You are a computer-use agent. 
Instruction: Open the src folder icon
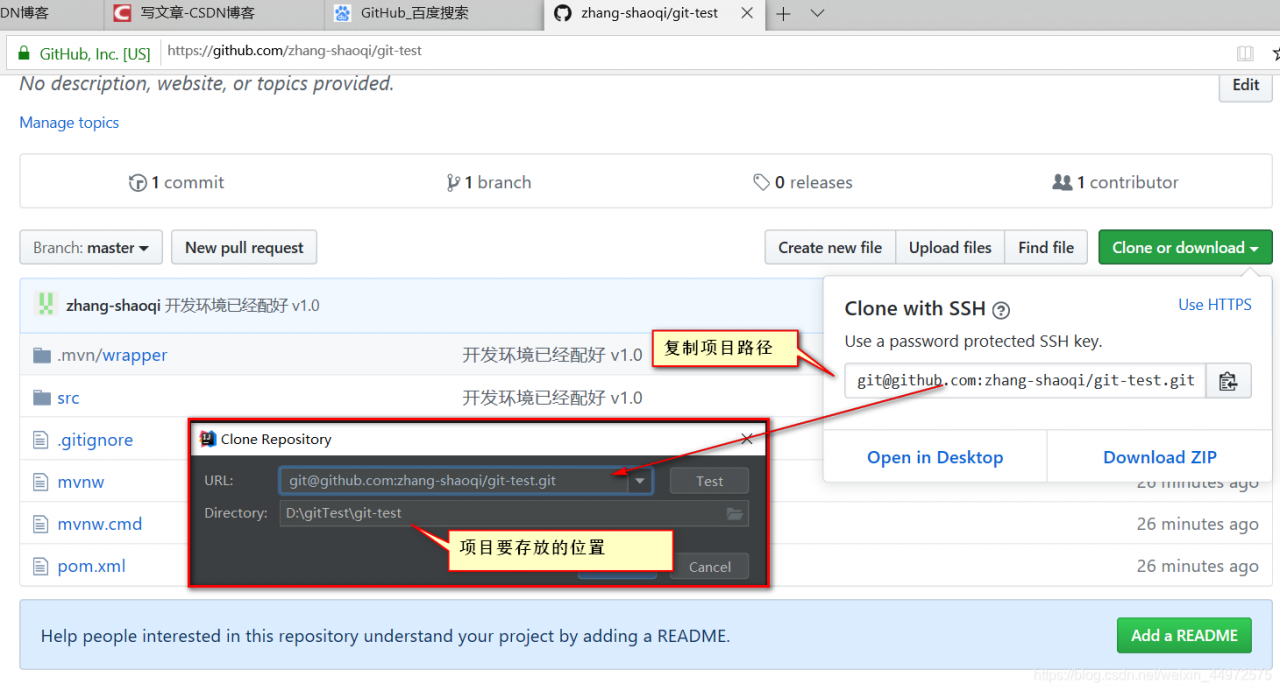[x=42, y=397]
